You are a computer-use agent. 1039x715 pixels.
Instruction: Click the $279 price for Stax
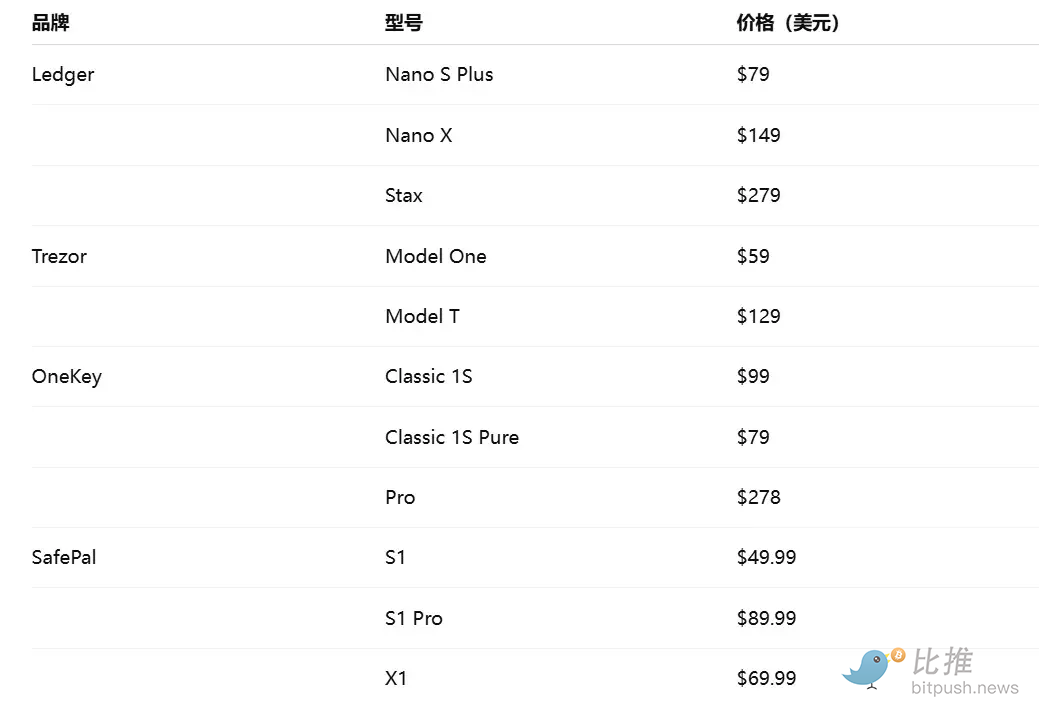[758, 196]
